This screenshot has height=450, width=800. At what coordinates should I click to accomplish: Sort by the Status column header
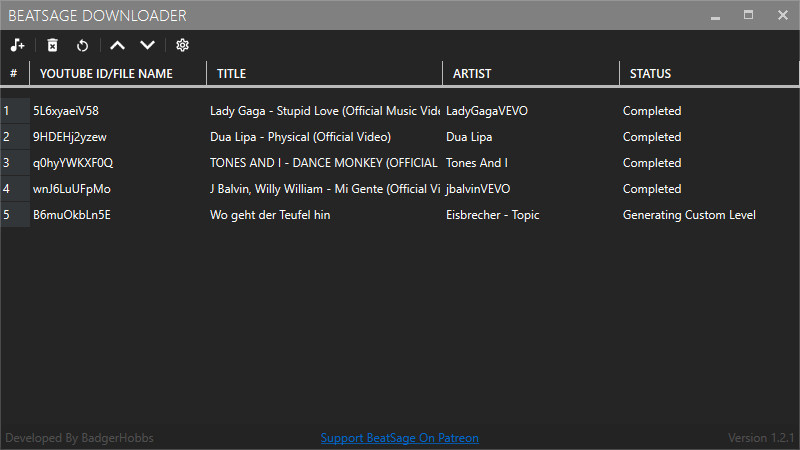tap(709, 73)
